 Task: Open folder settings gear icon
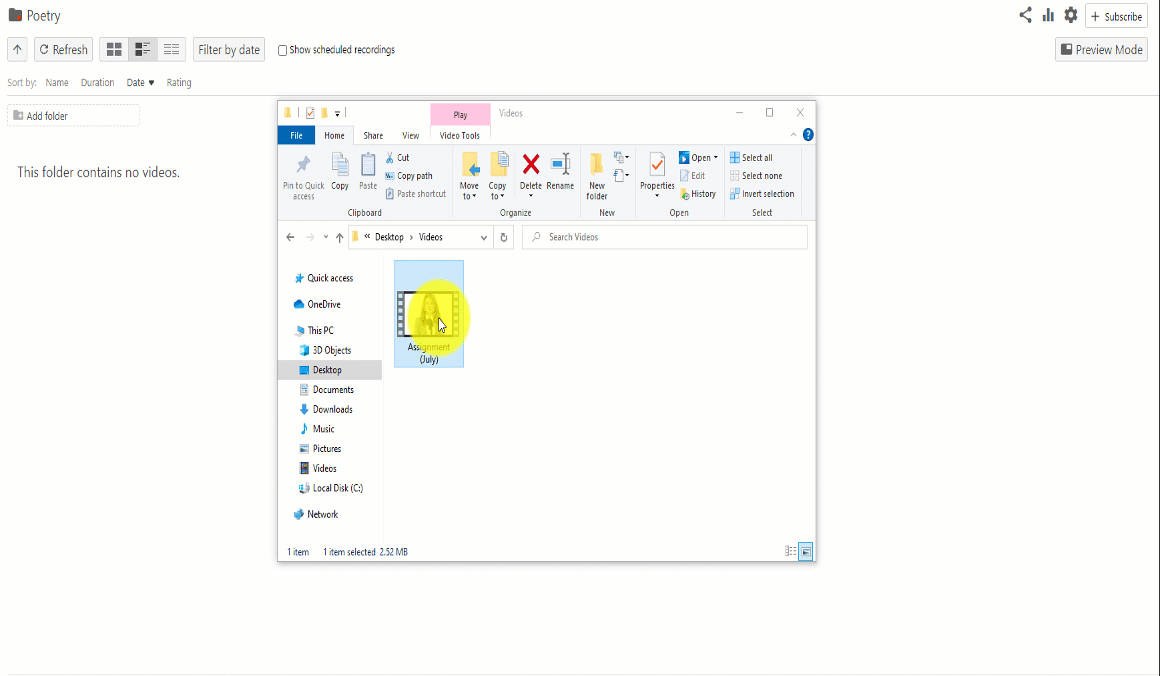1071,15
